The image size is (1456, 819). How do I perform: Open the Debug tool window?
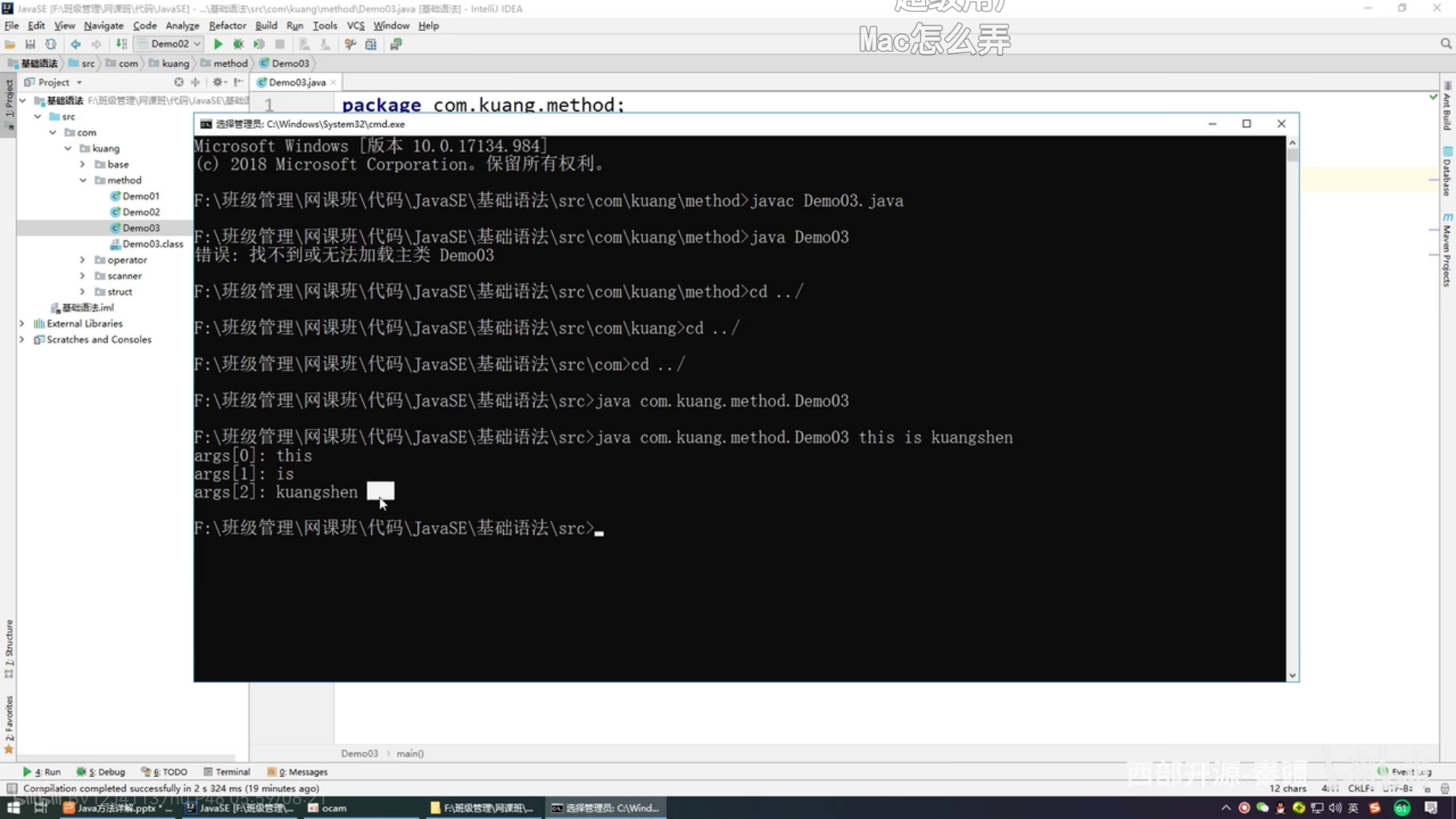101,772
